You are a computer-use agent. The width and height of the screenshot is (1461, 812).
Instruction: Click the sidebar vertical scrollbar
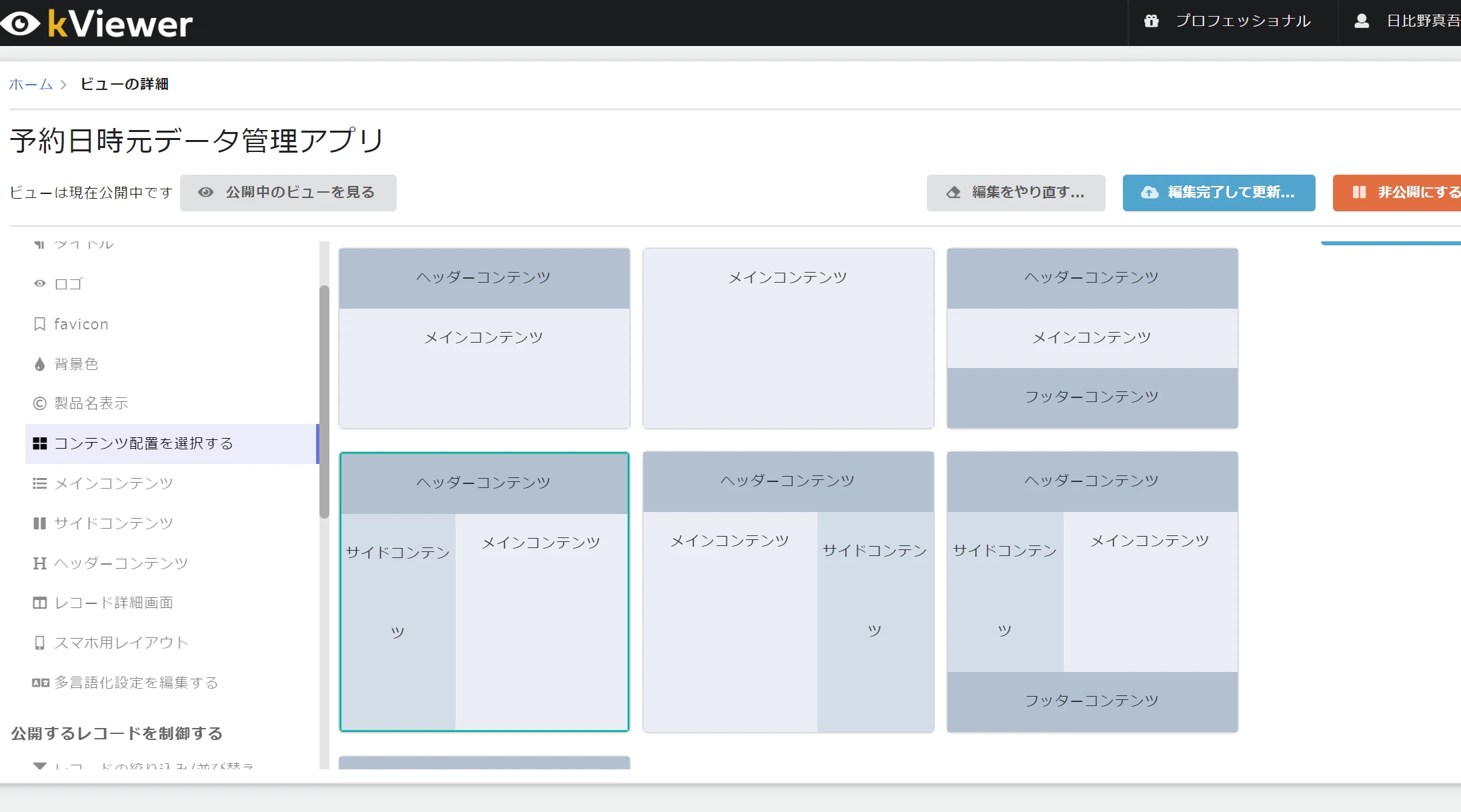tap(324, 400)
